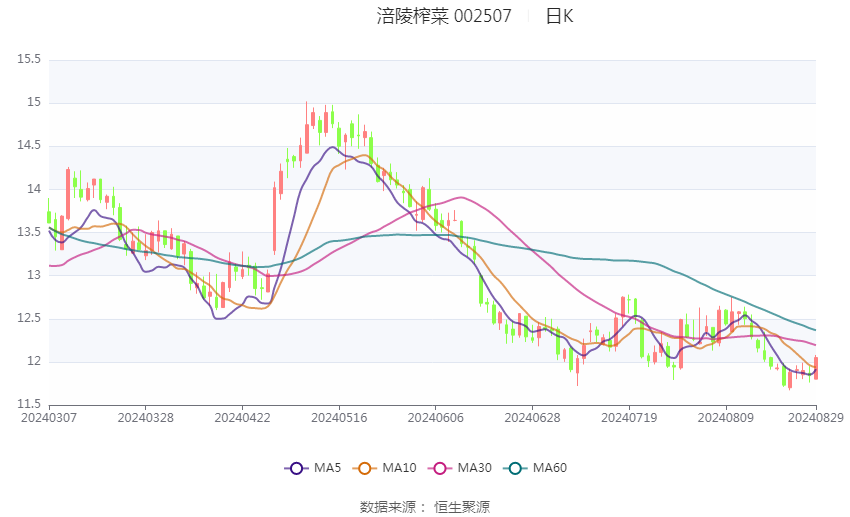This screenshot has width=850, height=517.
Task: Click the x-axis date 20240809
Action: pos(726,418)
